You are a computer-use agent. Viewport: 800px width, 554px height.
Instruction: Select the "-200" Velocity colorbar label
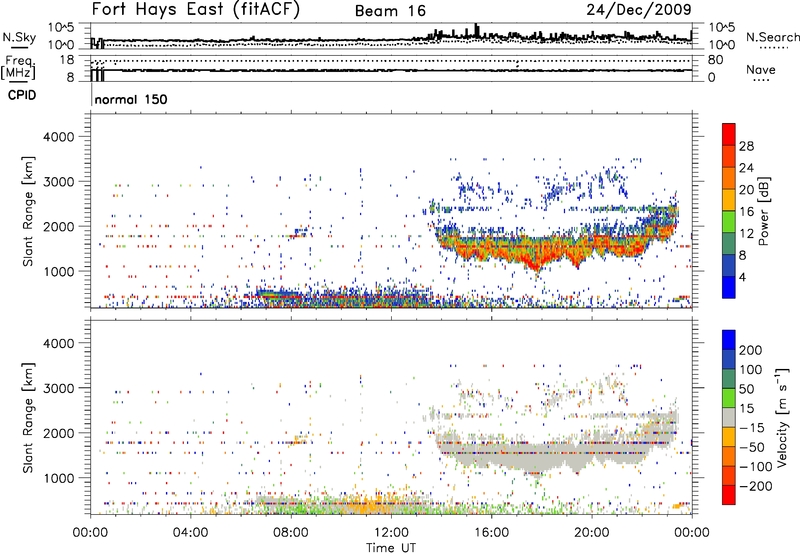tap(756, 486)
